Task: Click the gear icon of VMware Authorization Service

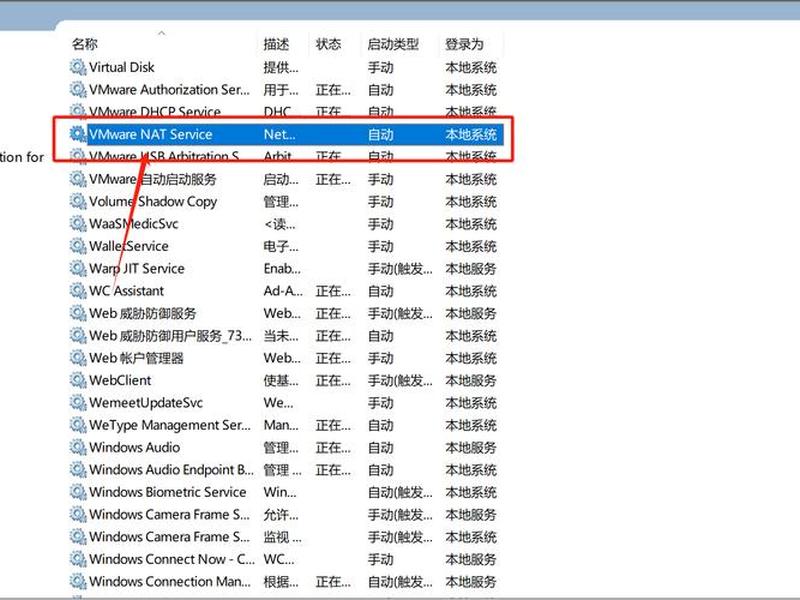Action: [x=78, y=89]
